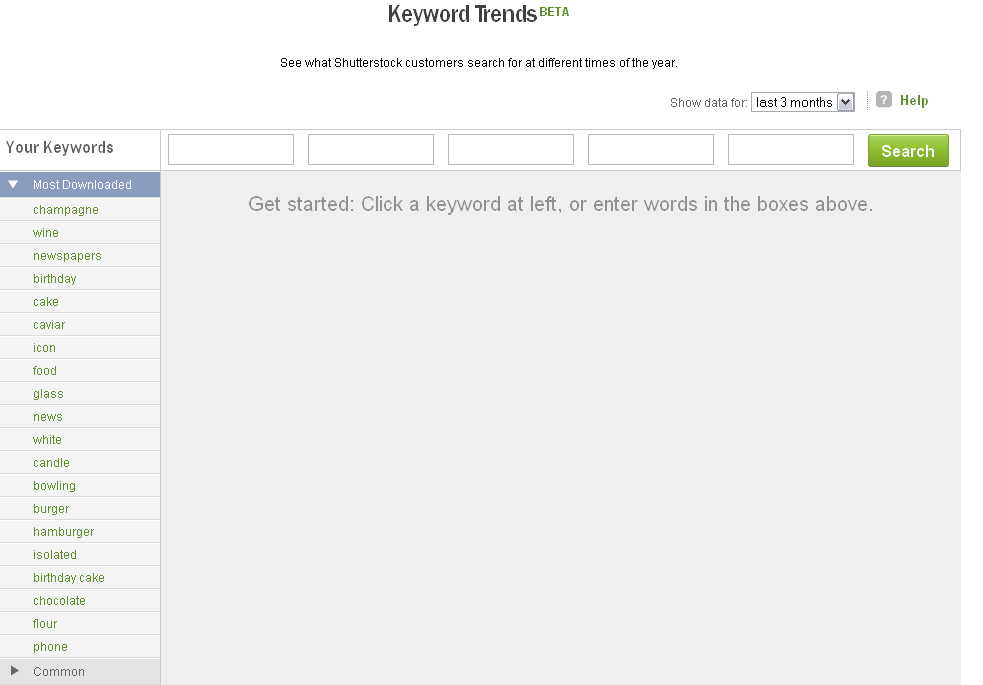This screenshot has height=685, width=983.
Task: Pick the 'food' keyword
Action: pos(45,371)
